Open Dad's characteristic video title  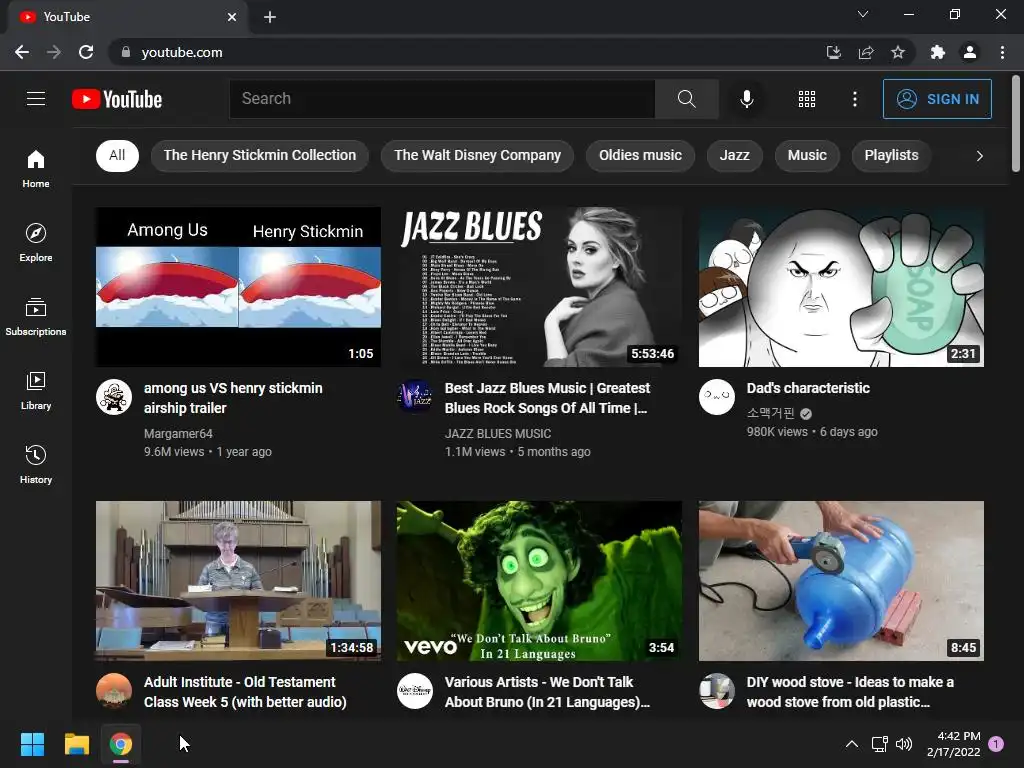coord(808,388)
